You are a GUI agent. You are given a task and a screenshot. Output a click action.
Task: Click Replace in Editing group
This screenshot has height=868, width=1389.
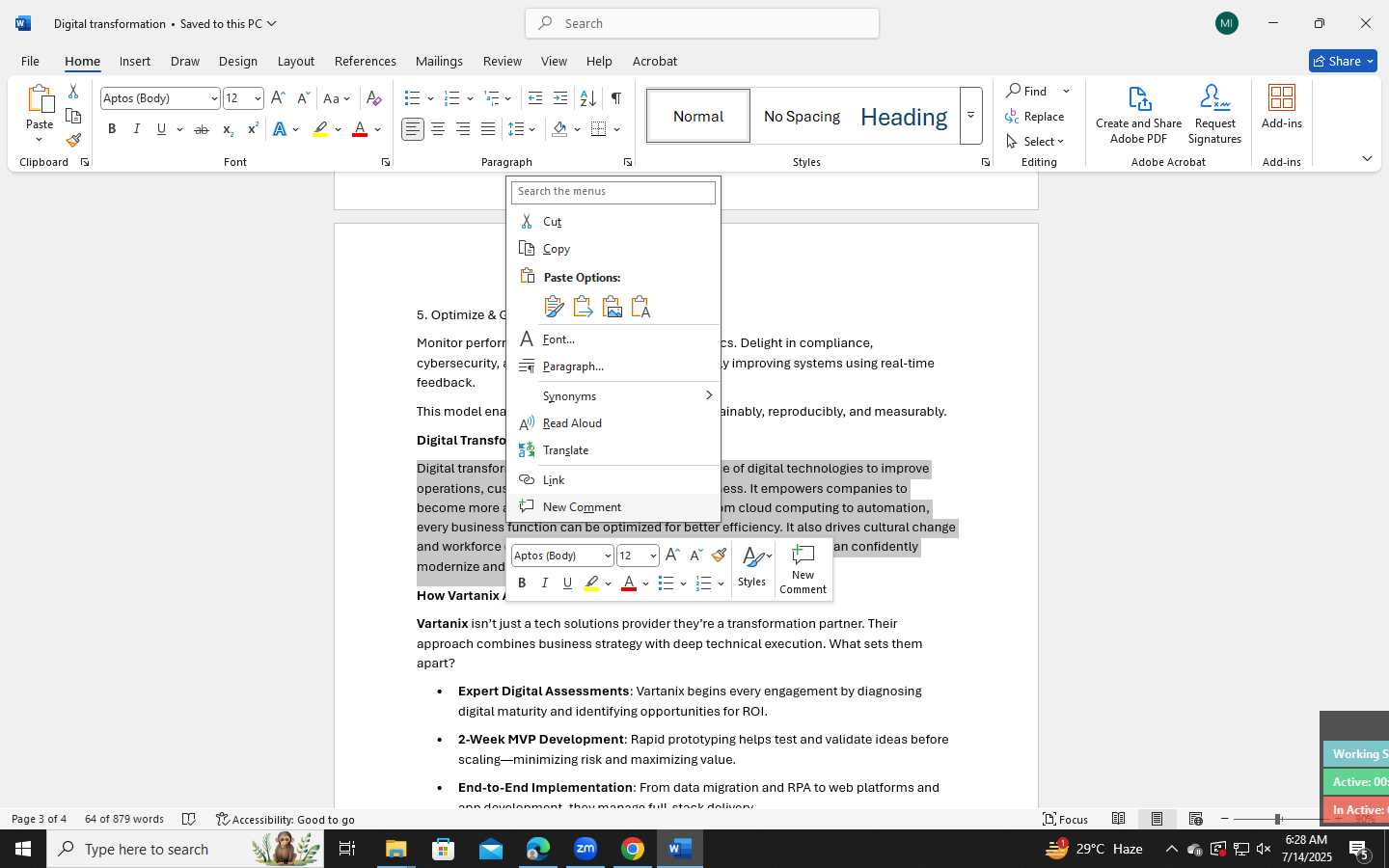[1035, 116]
